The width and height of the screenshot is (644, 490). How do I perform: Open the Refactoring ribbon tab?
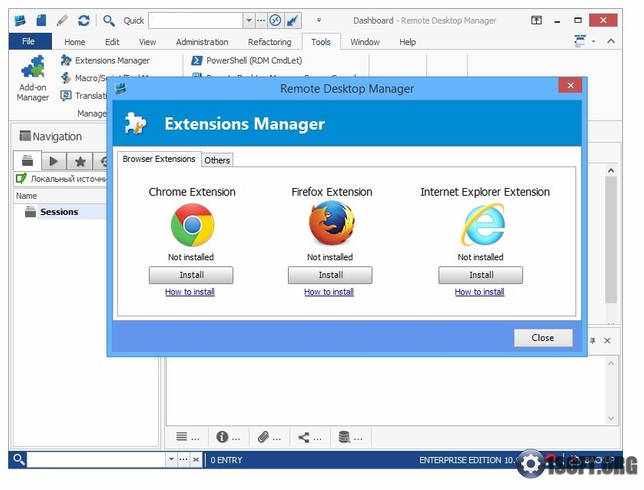tap(269, 42)
